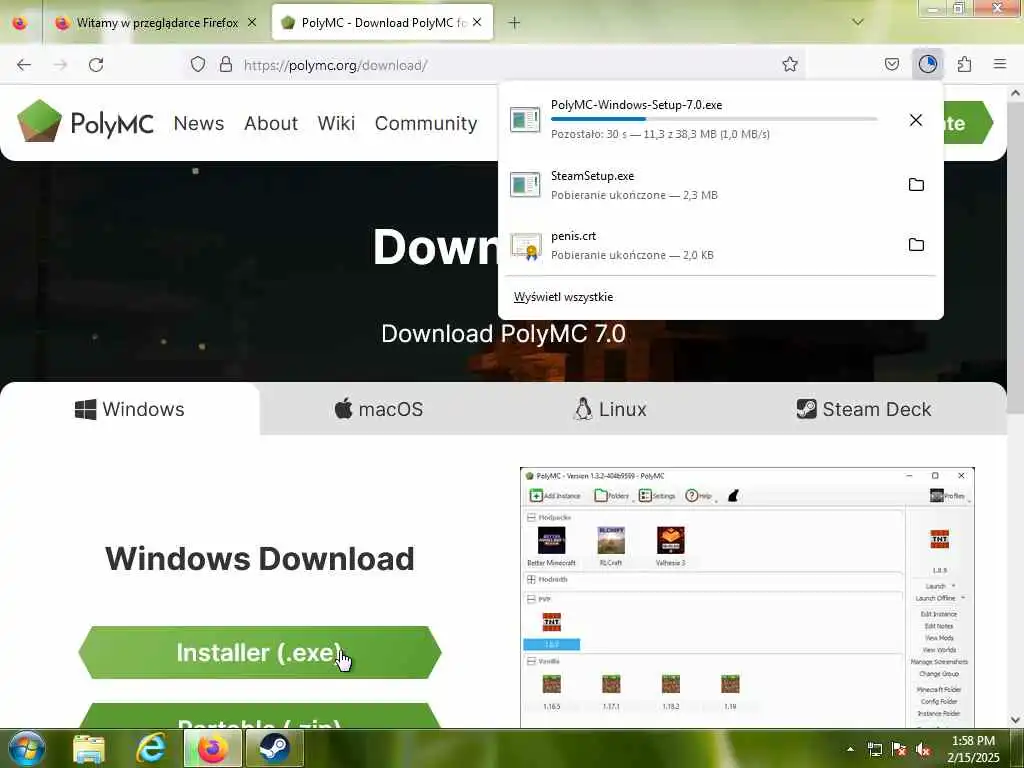
Task: Open the About navigation link
Action: [x=270, y=123]
